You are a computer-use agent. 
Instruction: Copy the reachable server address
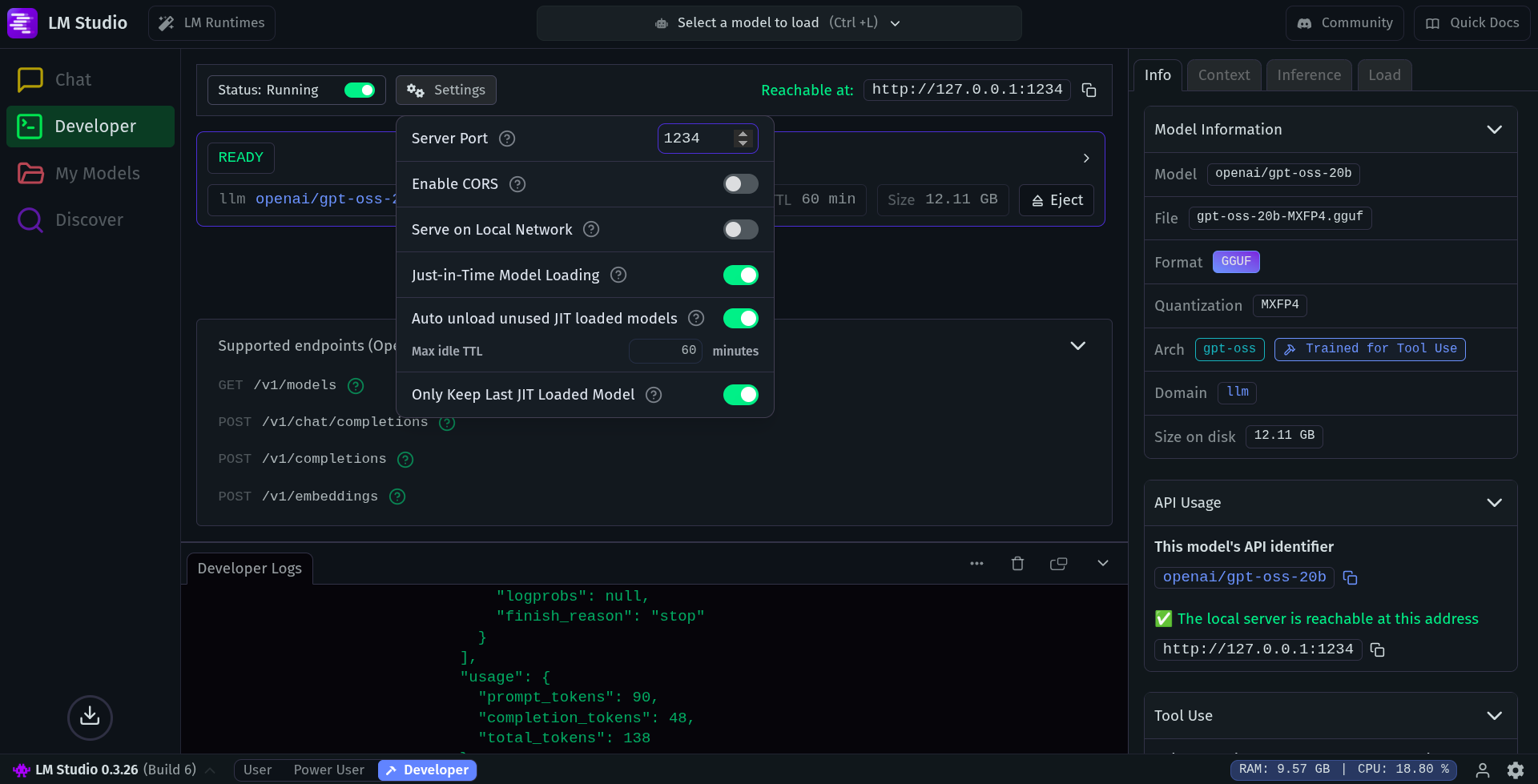tap(1088, 90)
